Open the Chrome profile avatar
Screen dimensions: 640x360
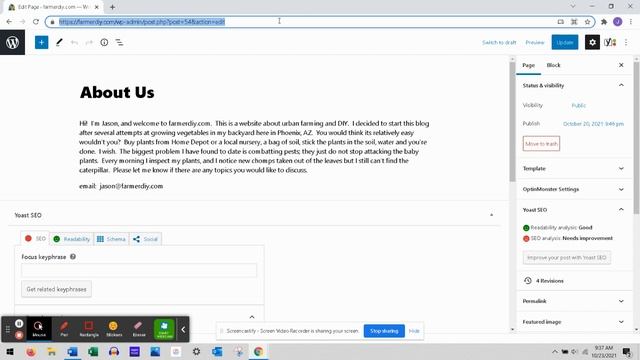[x=618, y=22]
